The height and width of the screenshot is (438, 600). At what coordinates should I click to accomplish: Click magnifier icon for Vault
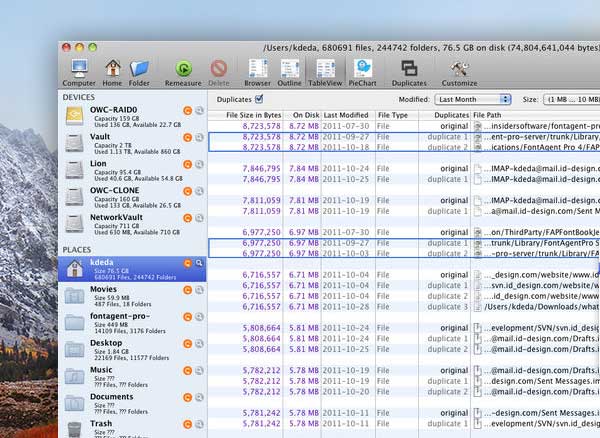pos(199,137)
